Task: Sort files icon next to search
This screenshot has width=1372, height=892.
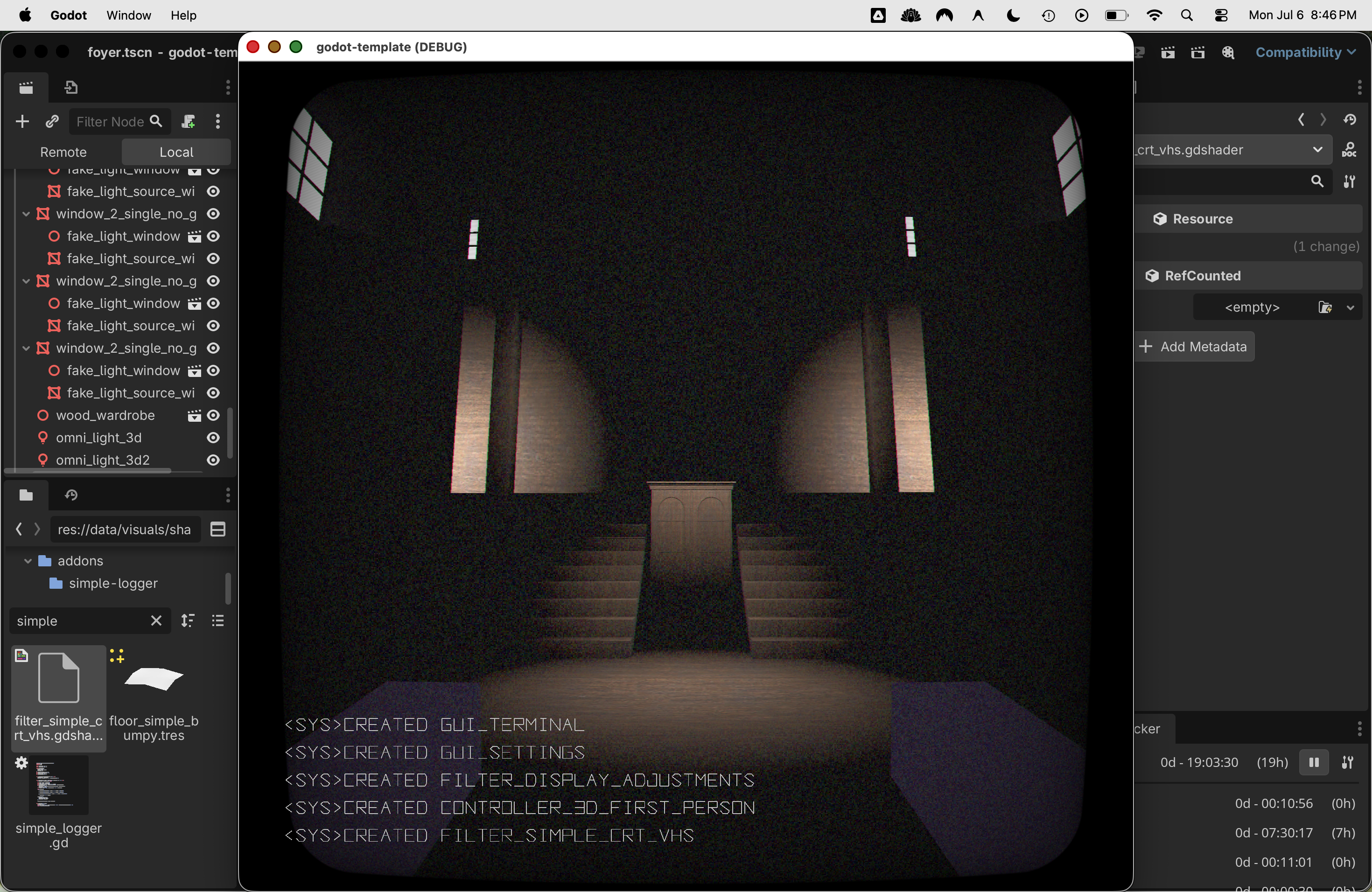Action: (x=188, y=621)
